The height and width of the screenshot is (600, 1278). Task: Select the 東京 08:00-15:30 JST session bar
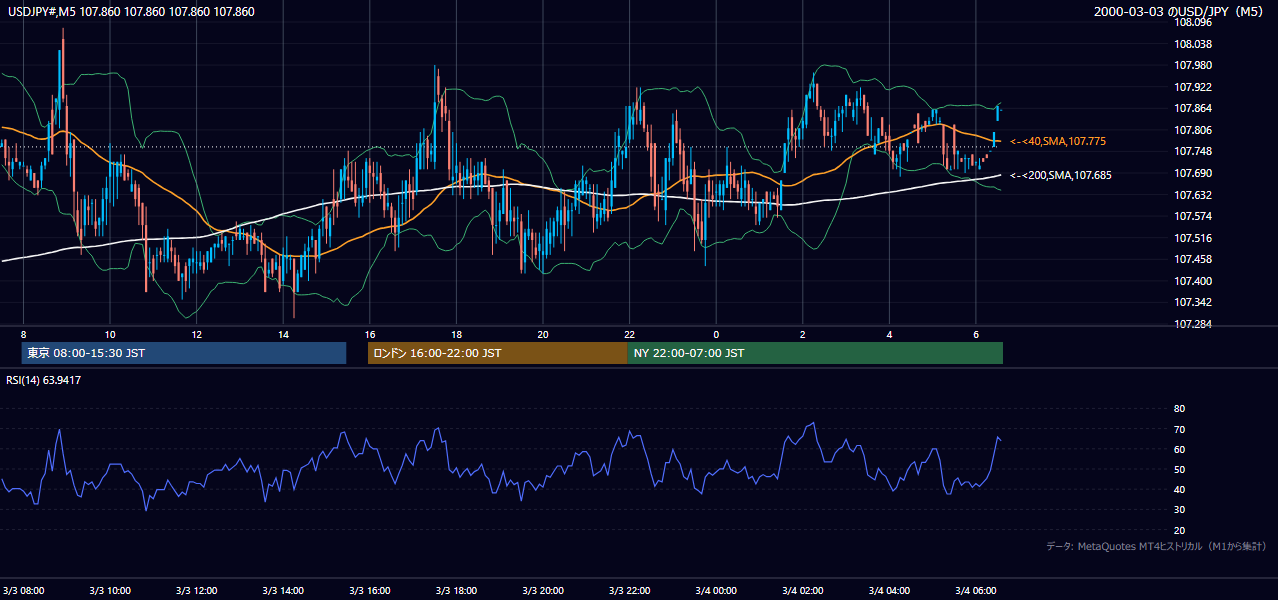pos(184,353)
